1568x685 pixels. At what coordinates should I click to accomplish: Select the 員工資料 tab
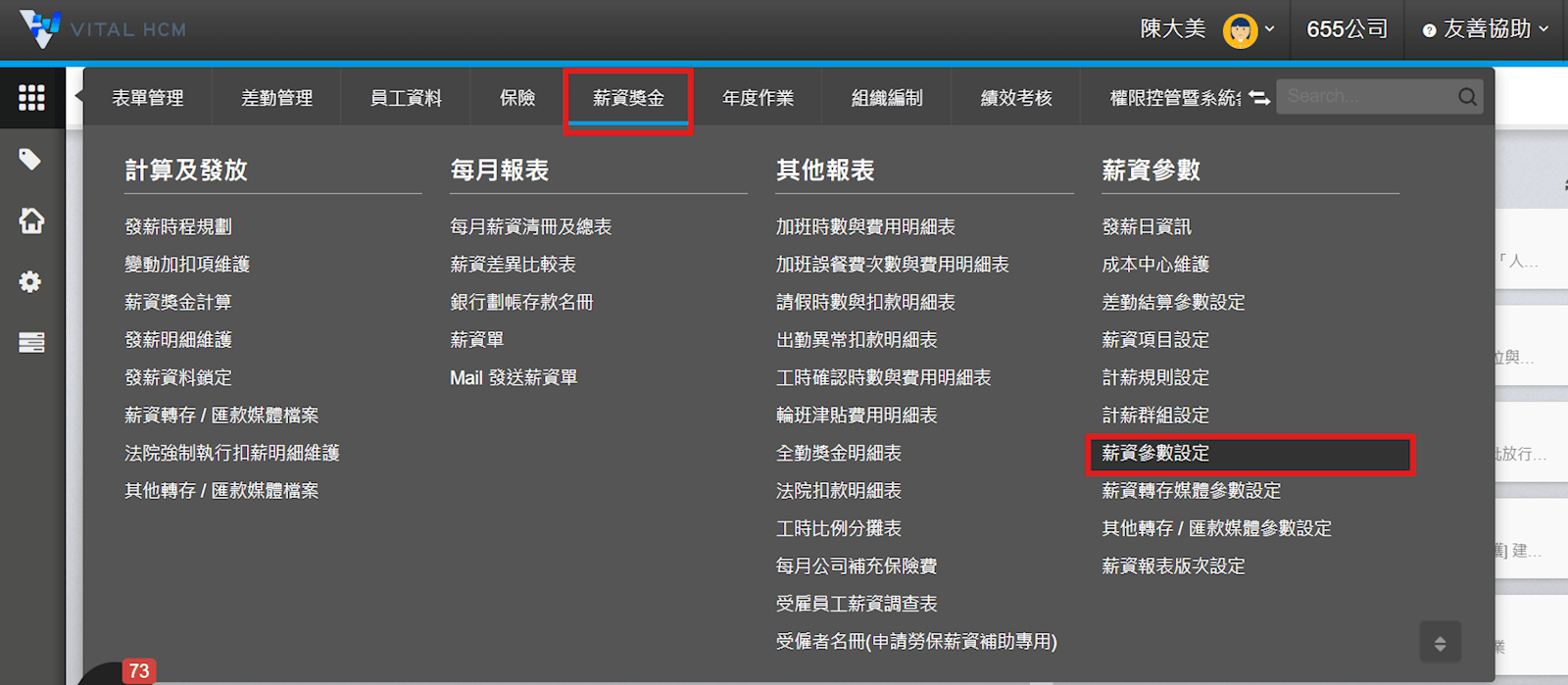coord(406,98)
